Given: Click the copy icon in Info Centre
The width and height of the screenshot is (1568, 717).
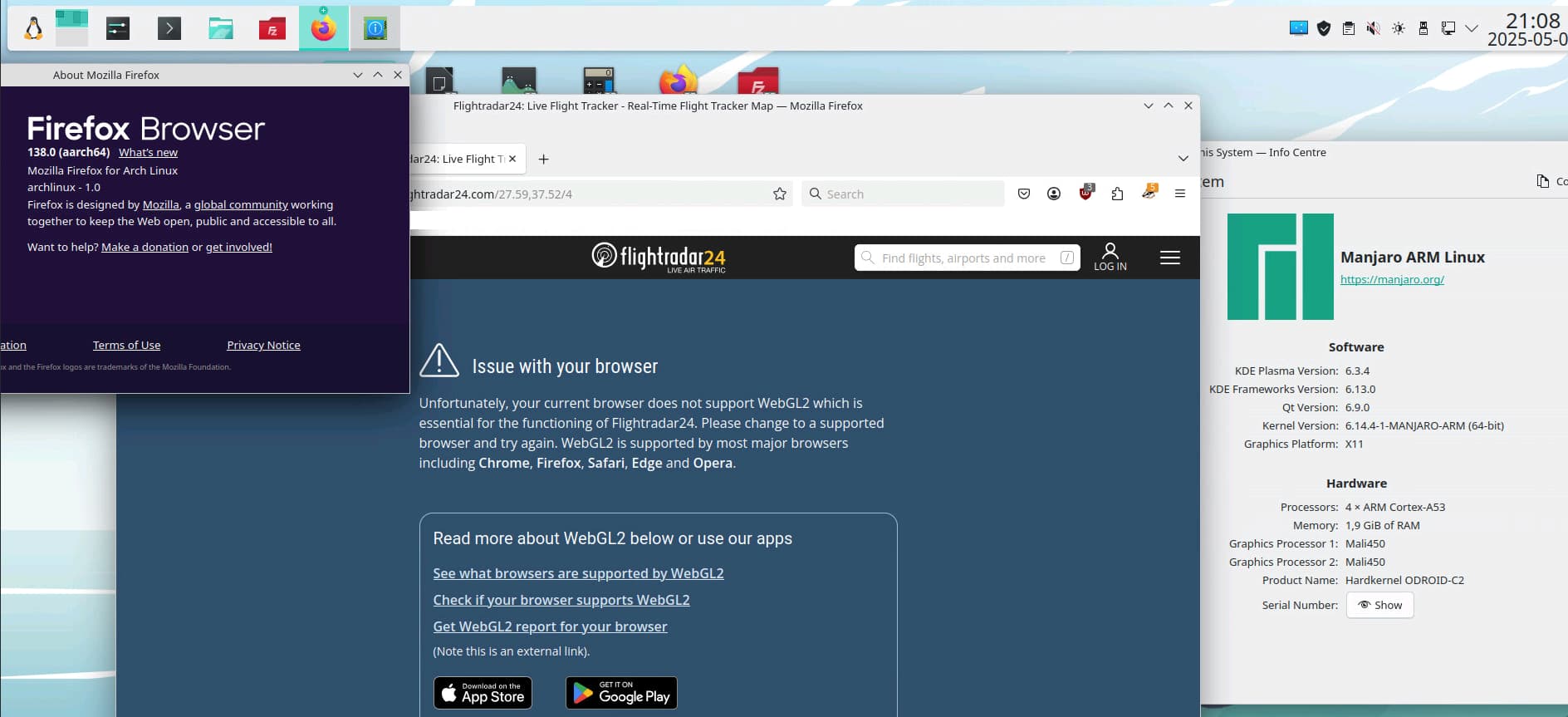Looking at the screenshot, I should click(x=1543, y=181).
